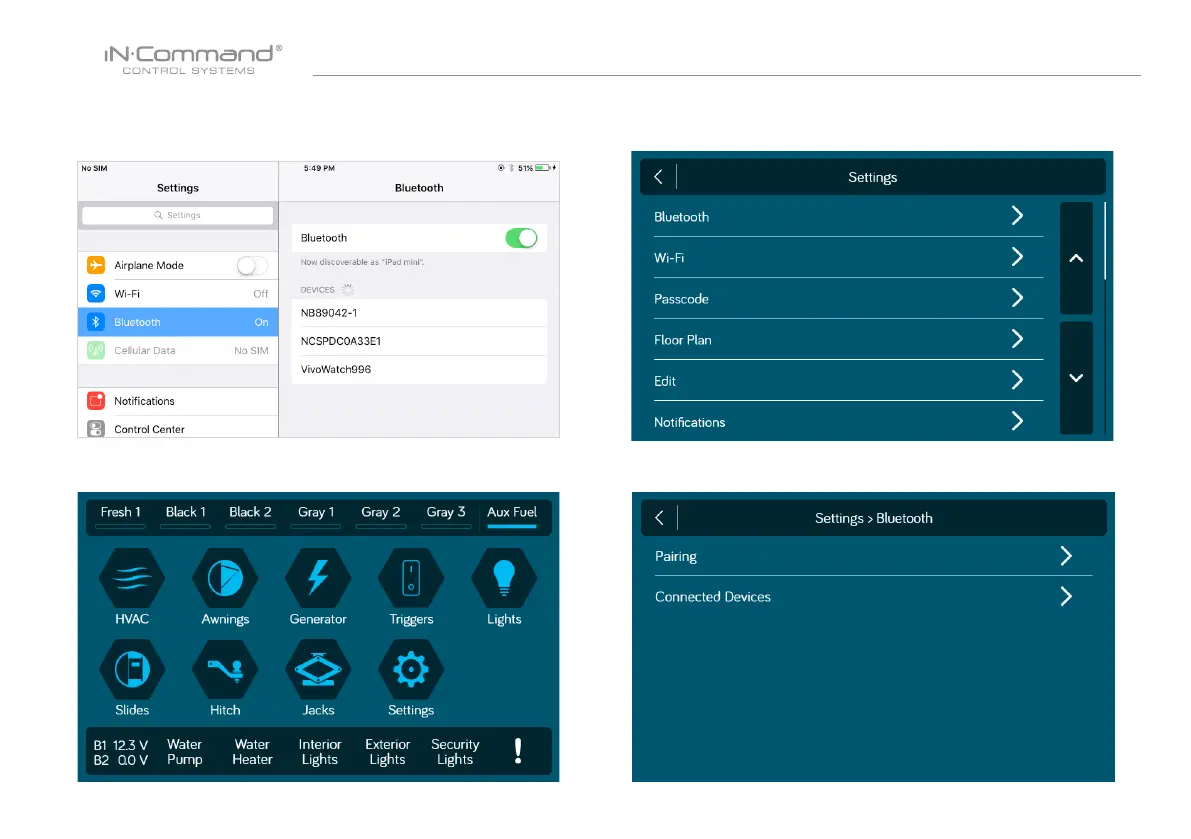Turn off the iPad Bluetooth switch
This screenshot has height=839, width=1191.
pyautogui.click(x=521, y=238)
